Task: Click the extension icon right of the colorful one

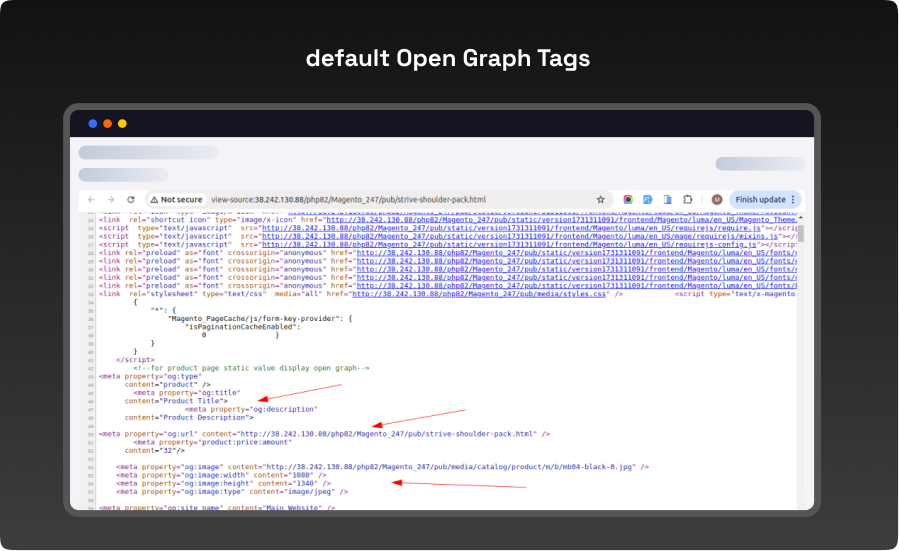Action: pos(648,200)
